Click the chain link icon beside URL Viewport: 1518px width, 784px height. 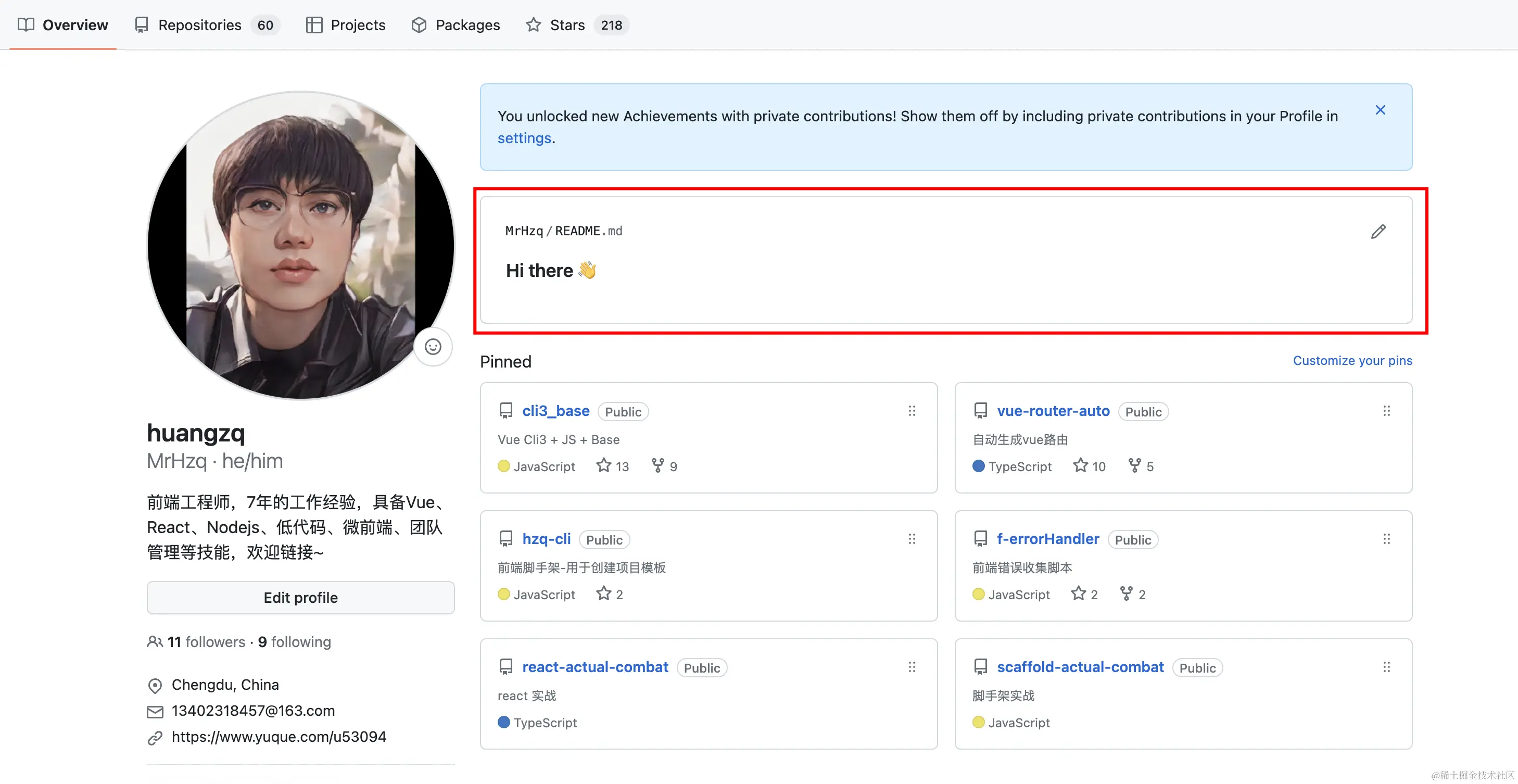155,738
